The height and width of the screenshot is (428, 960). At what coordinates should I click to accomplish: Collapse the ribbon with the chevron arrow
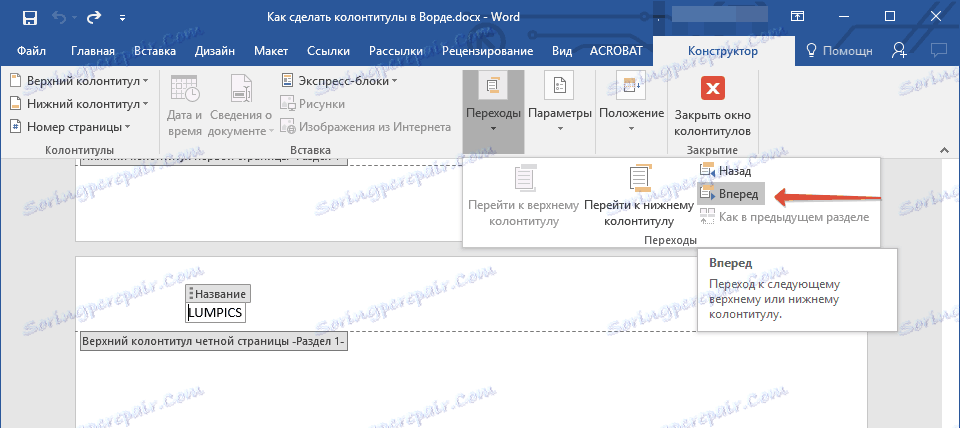pyautogui.click(x=943, y=150)
